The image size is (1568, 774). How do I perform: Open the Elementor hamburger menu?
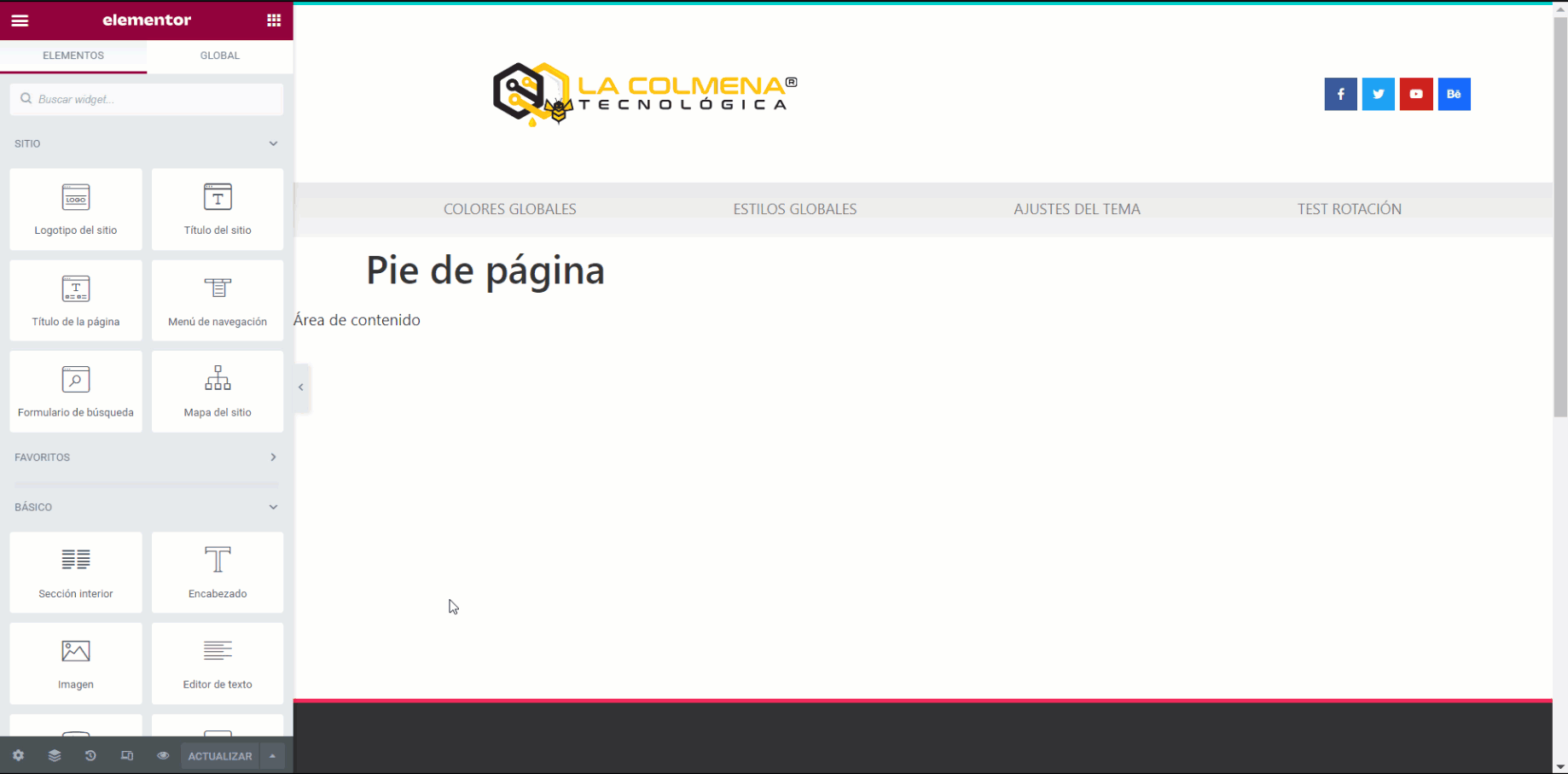[x=20, y=20]
